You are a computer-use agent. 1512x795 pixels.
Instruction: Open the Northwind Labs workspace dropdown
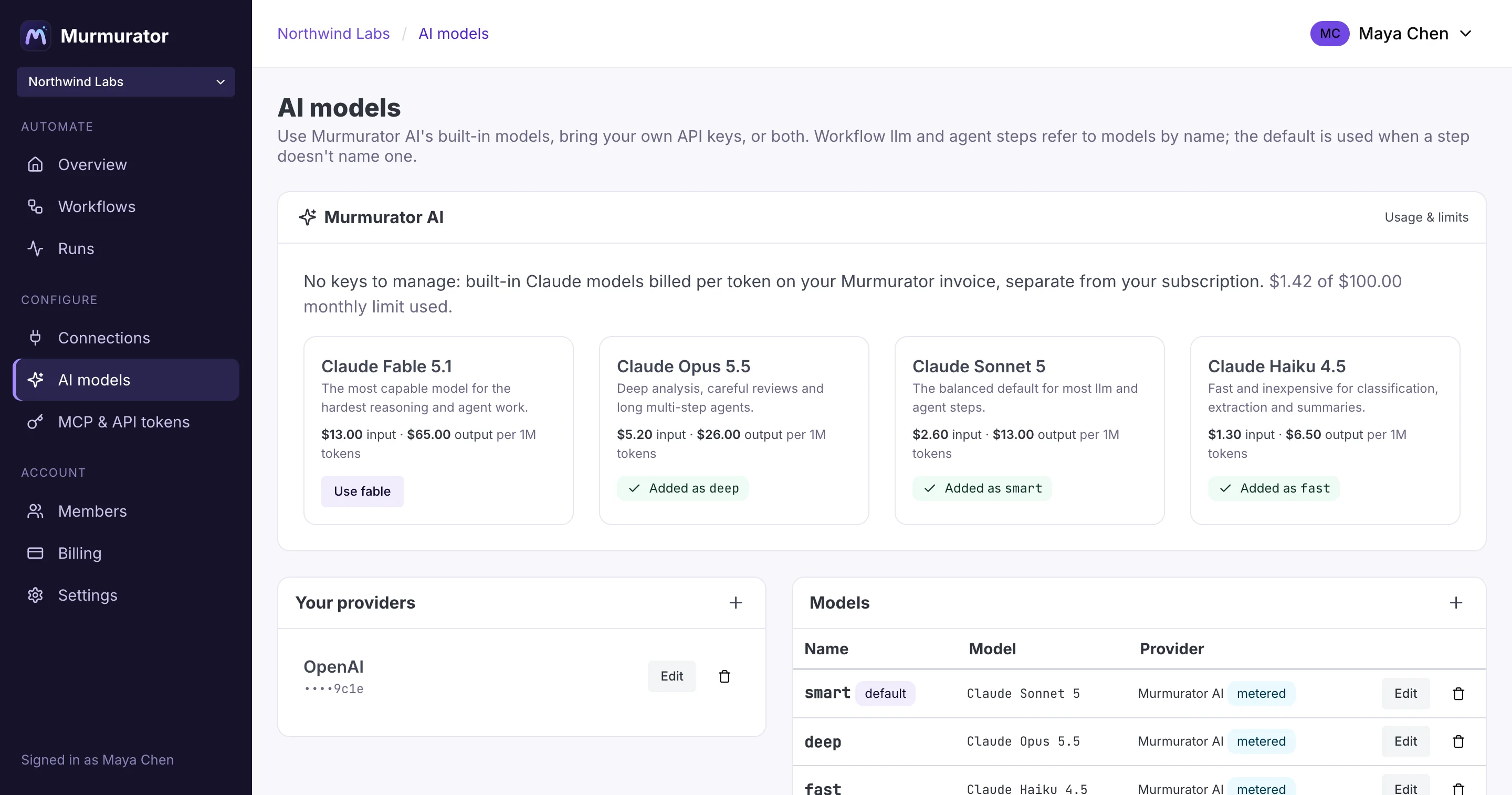pos(125,81)
